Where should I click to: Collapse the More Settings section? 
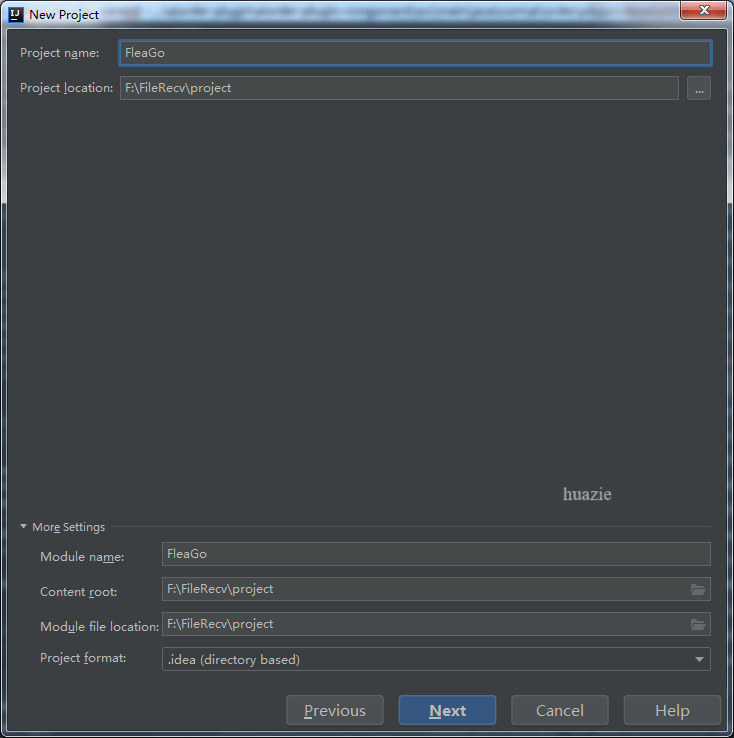[24, 527]
